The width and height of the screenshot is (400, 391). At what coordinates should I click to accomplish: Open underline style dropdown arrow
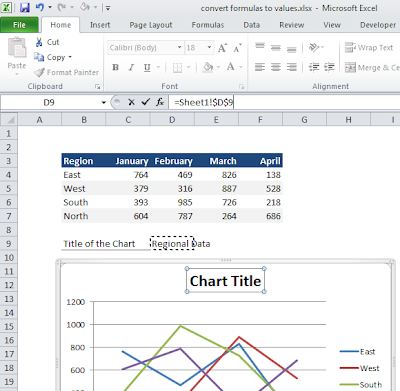[x=158, y=68]
